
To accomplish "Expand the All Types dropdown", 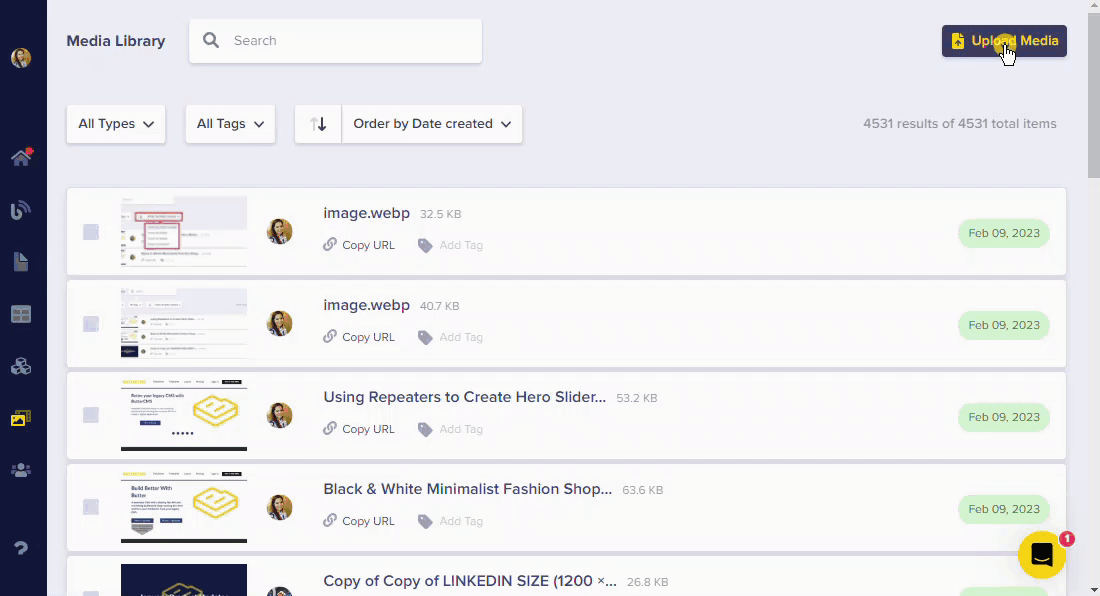I will (116, 124).
